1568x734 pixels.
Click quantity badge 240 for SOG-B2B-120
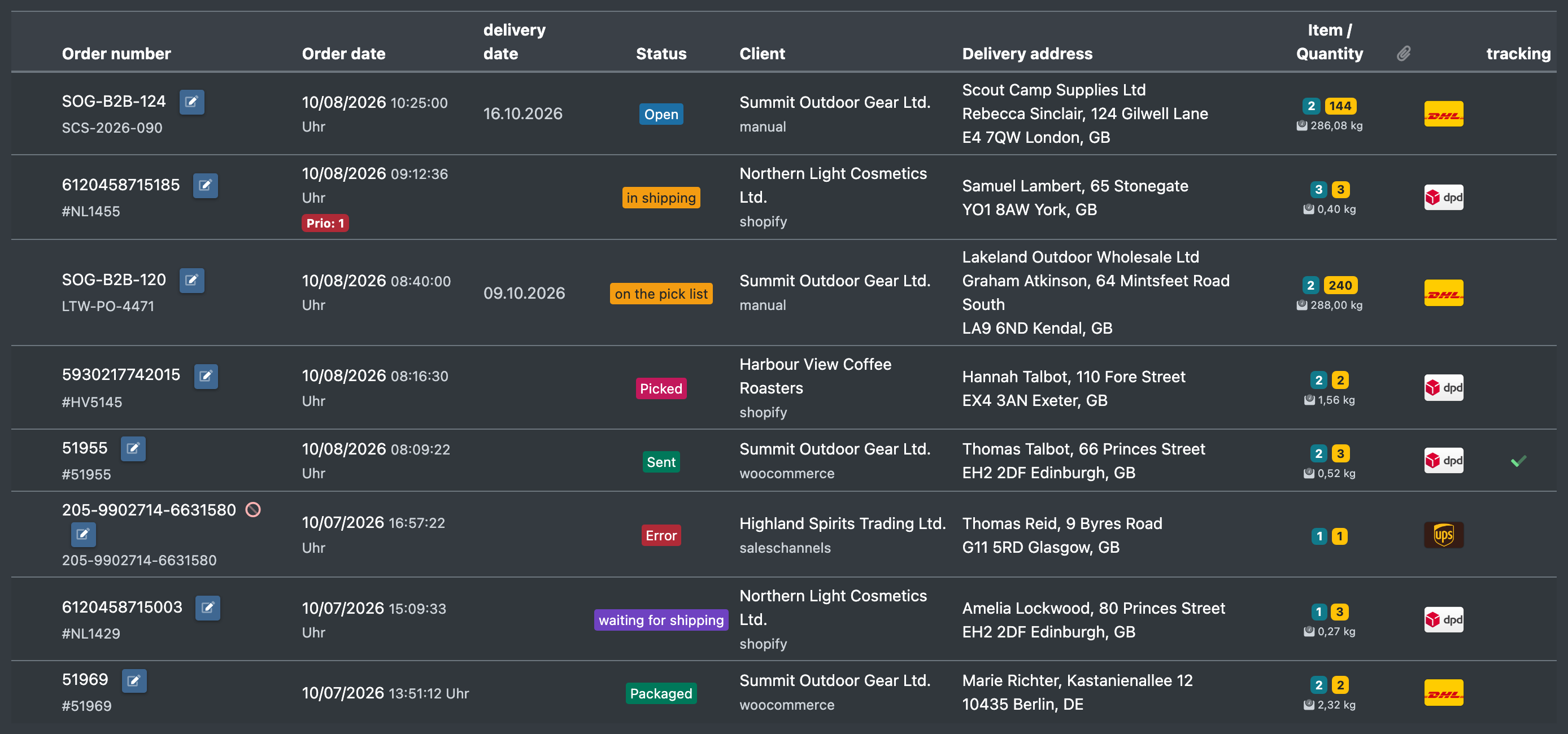click(1340, 285)
